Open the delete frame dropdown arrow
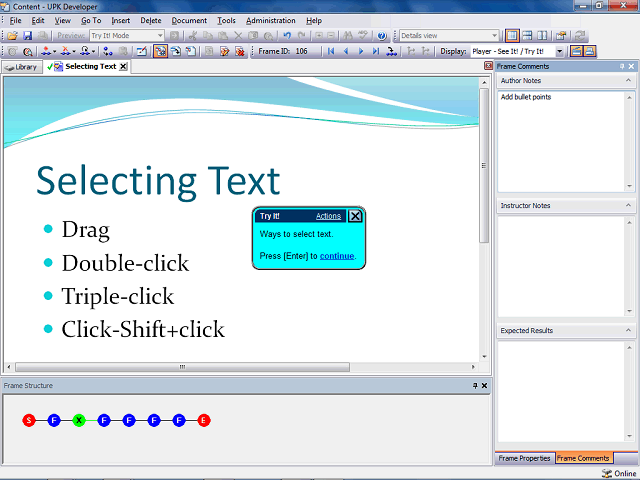The width and height of the screenshot is (640, 480). click(x=74, y=51)
